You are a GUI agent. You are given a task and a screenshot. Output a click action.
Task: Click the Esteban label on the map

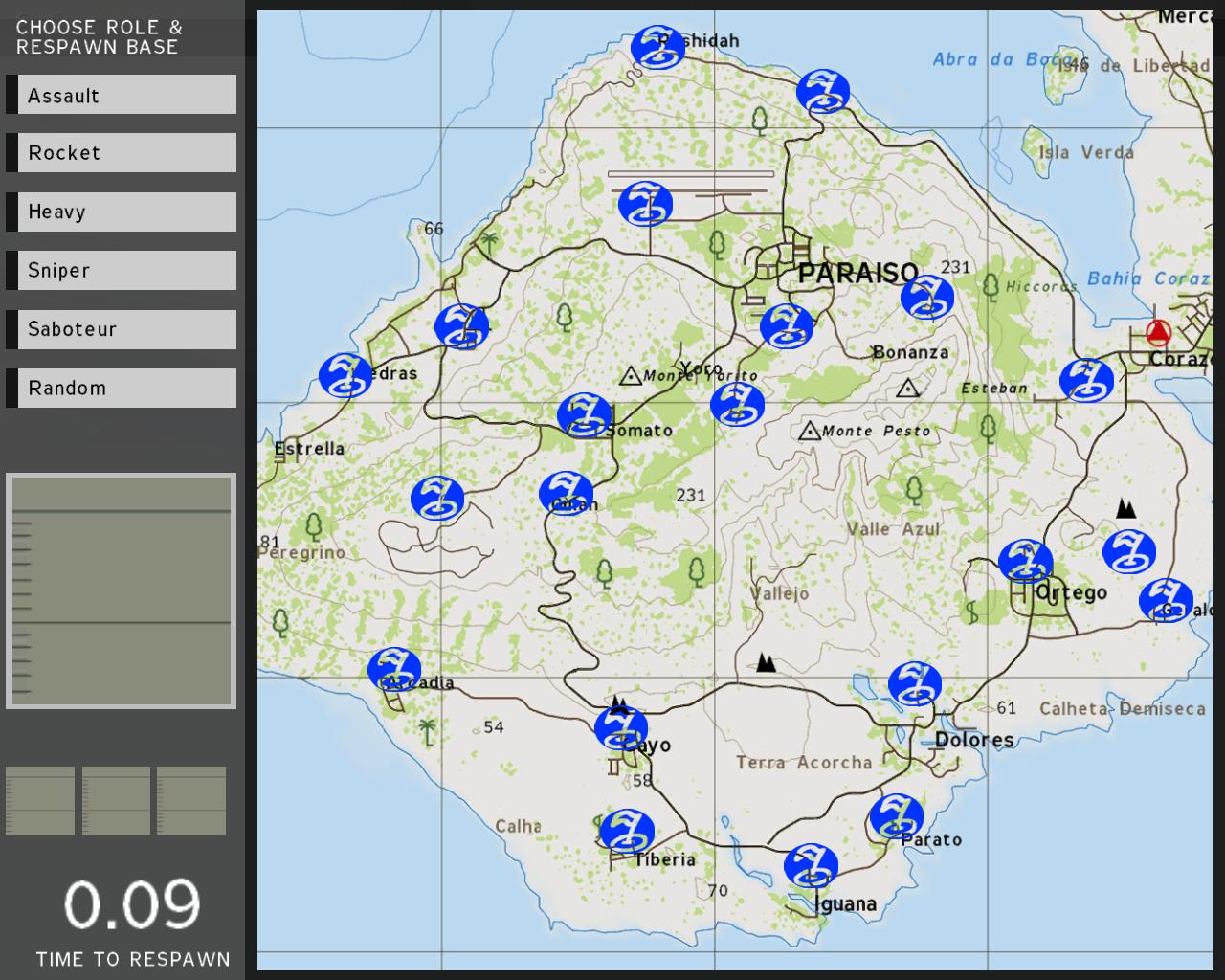(994, 389)
